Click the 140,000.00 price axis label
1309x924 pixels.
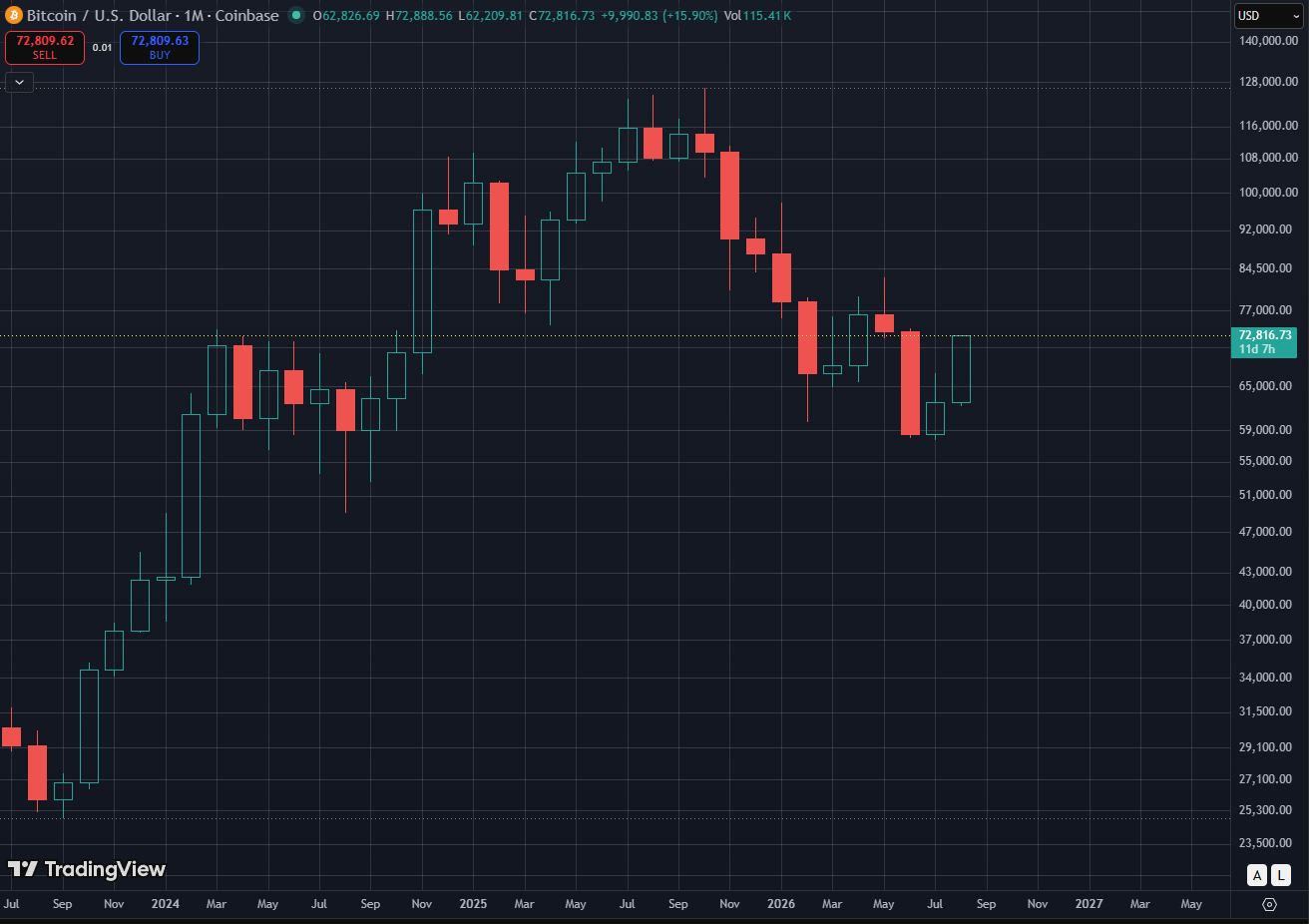(x=1268, y=41)
